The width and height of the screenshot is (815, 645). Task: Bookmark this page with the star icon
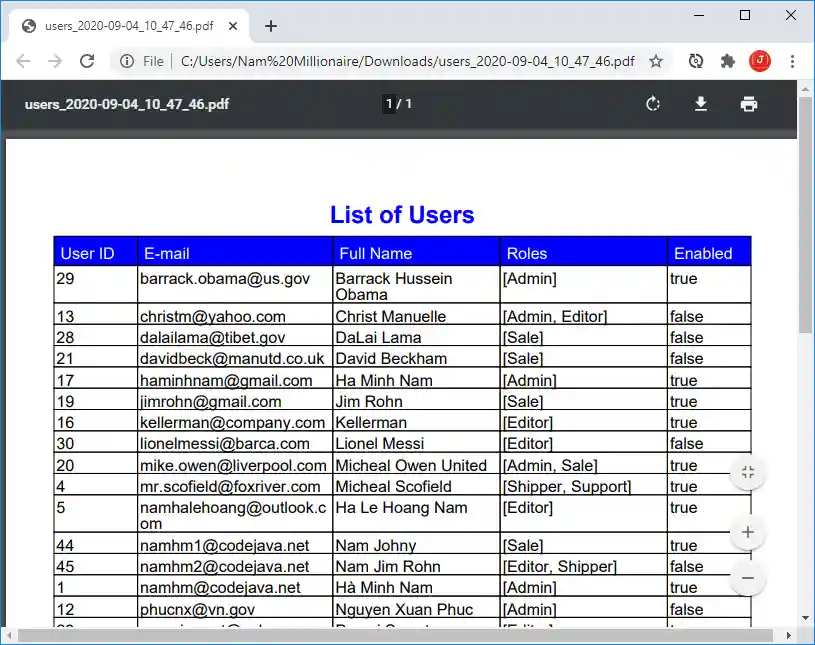[x=656, y=61]
